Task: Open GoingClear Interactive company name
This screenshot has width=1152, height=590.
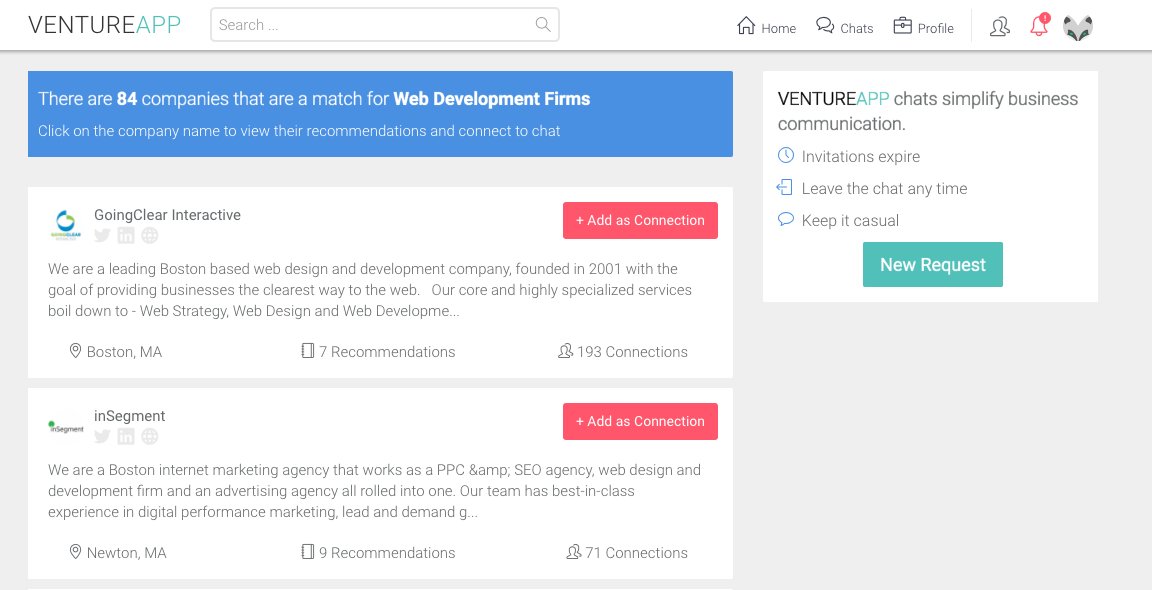Action: pos(168,215)
